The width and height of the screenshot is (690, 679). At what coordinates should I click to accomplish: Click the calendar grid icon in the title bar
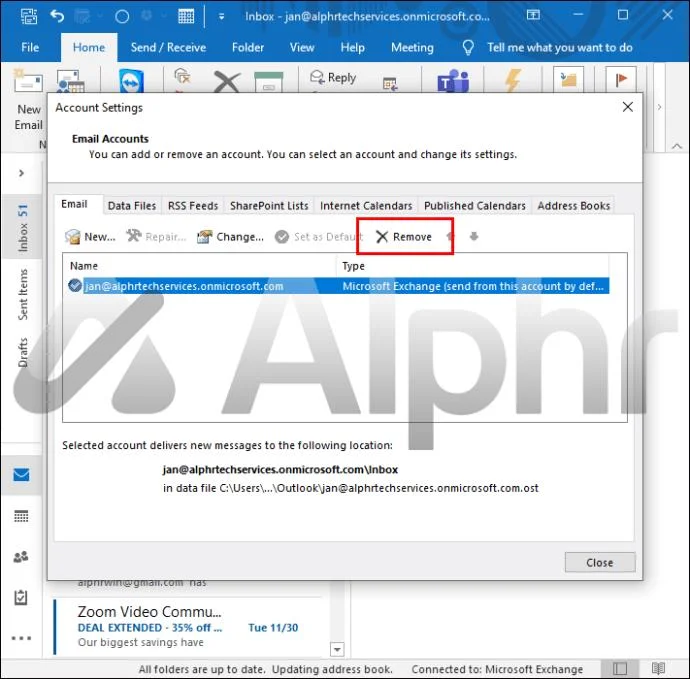click(x=186, y=16)
